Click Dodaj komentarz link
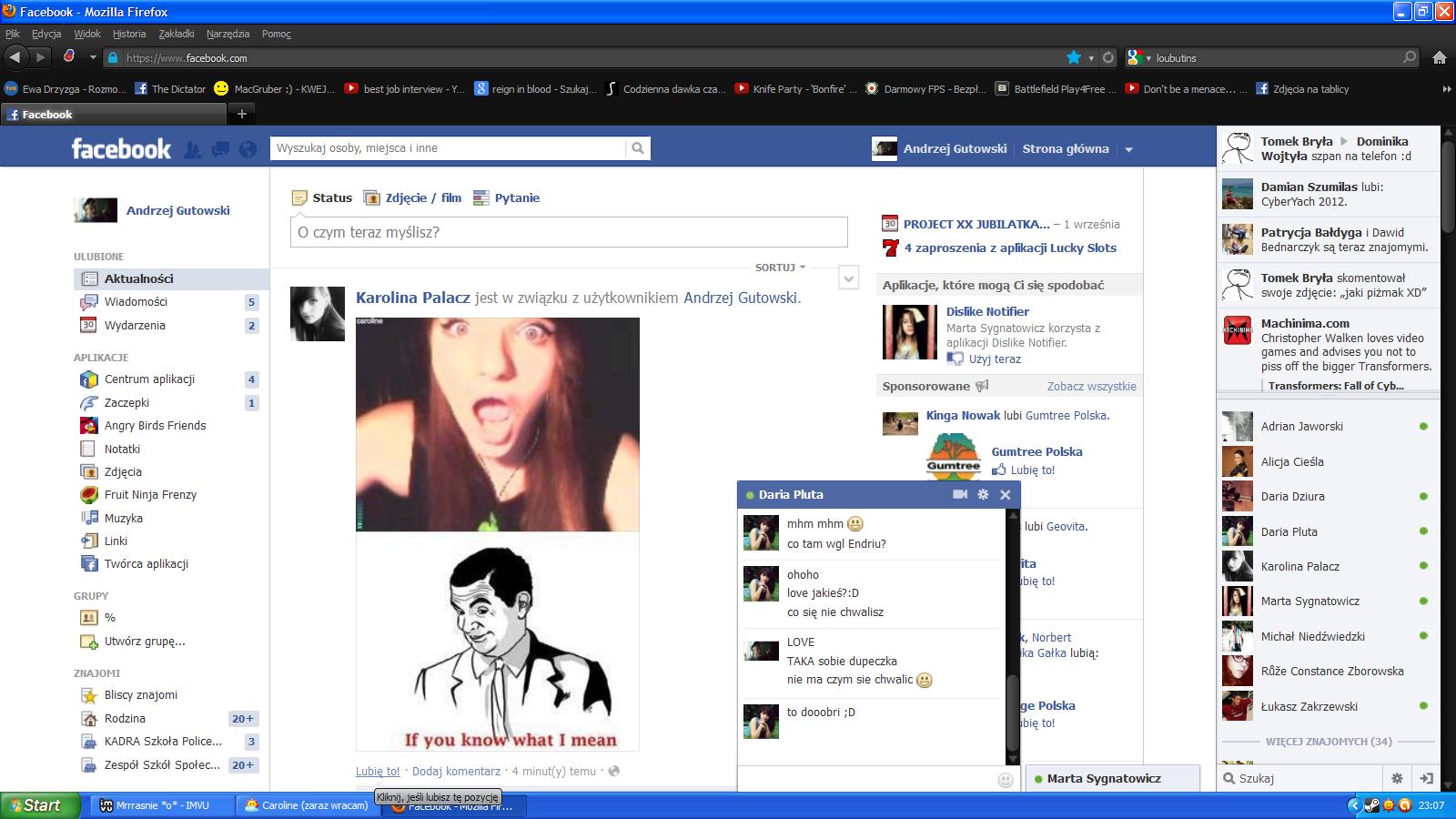 coord(456,771)
